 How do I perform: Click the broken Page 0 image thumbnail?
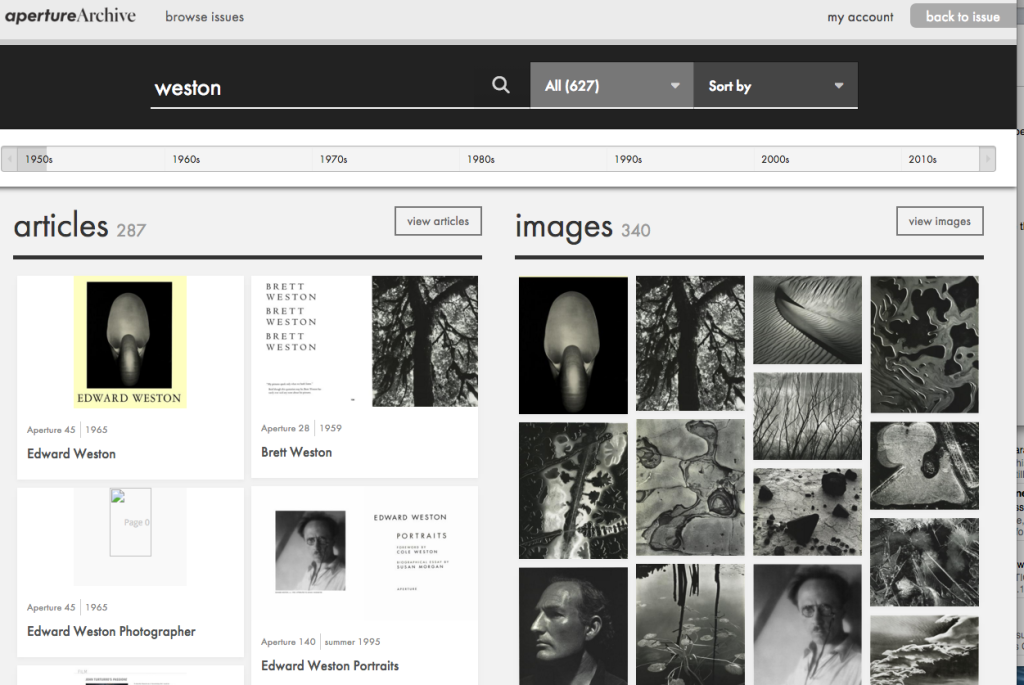pos(130,522)
